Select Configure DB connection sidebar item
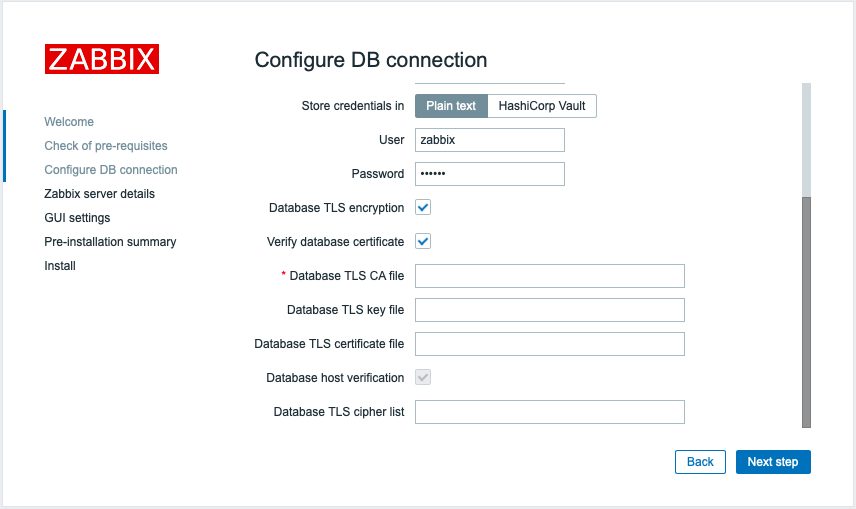Image resolution: width=856 pixels, height=509 pixels. [111, 170]
